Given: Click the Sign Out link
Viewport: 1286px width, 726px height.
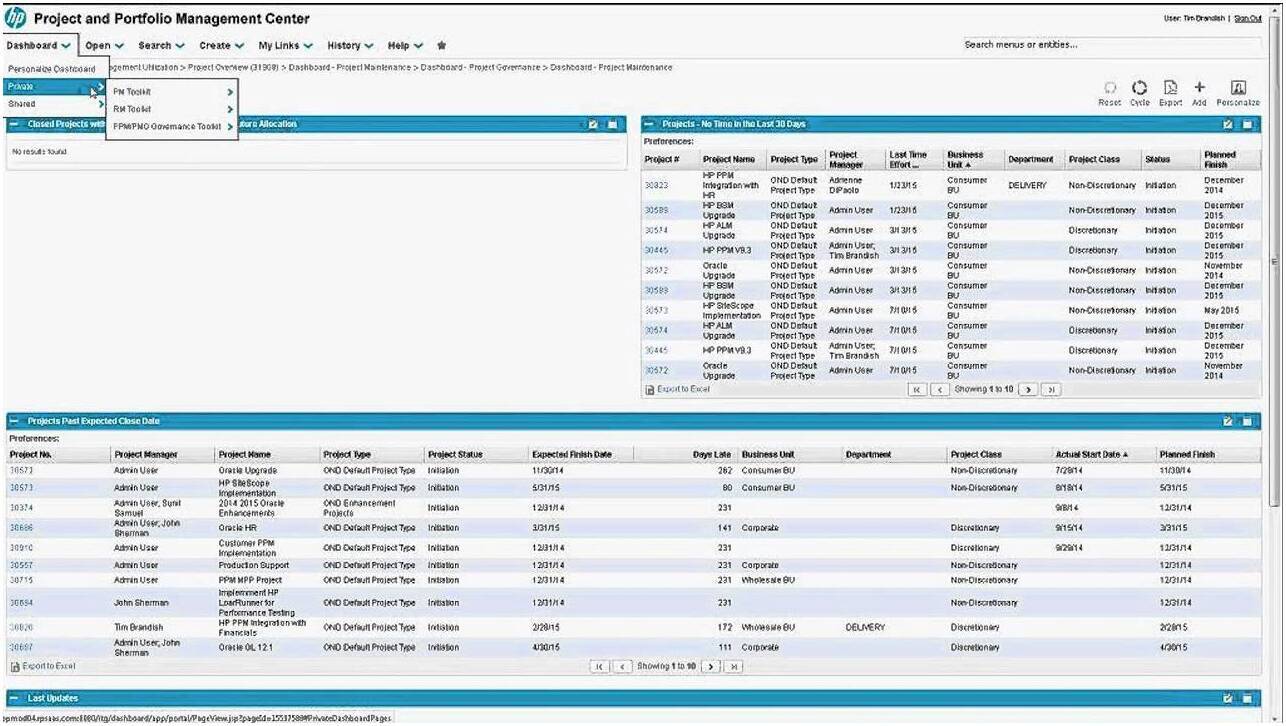Looking at the screenshot, I should (x=1247, y=18).
